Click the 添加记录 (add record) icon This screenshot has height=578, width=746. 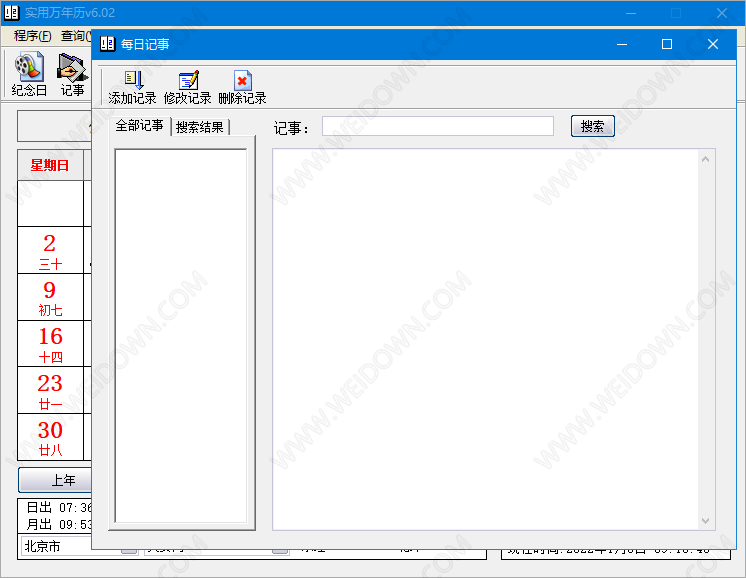point(132,87)
